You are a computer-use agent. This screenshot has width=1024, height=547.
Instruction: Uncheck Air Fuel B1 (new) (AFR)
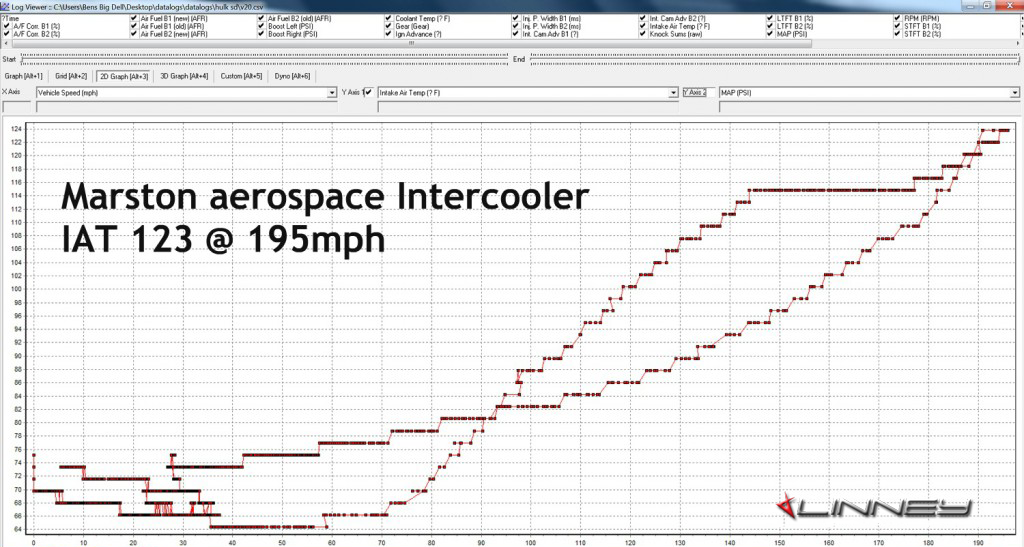click(134, 19)
